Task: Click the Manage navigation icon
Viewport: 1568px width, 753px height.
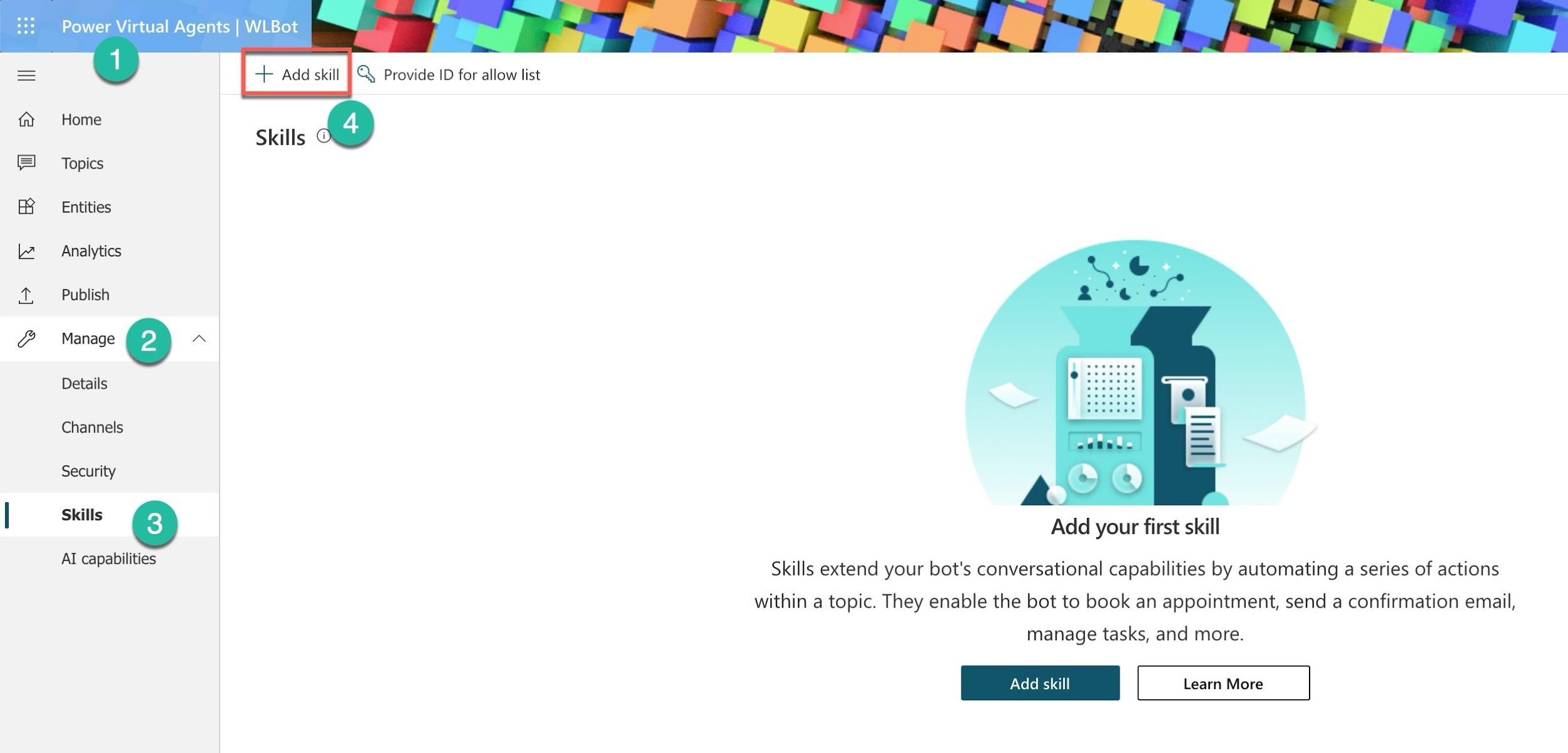Action: pos(27,338)
